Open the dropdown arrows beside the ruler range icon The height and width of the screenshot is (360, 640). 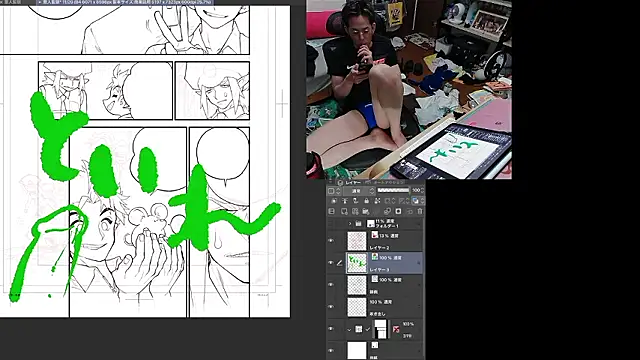pyautogui.click(x=407, y=201)
